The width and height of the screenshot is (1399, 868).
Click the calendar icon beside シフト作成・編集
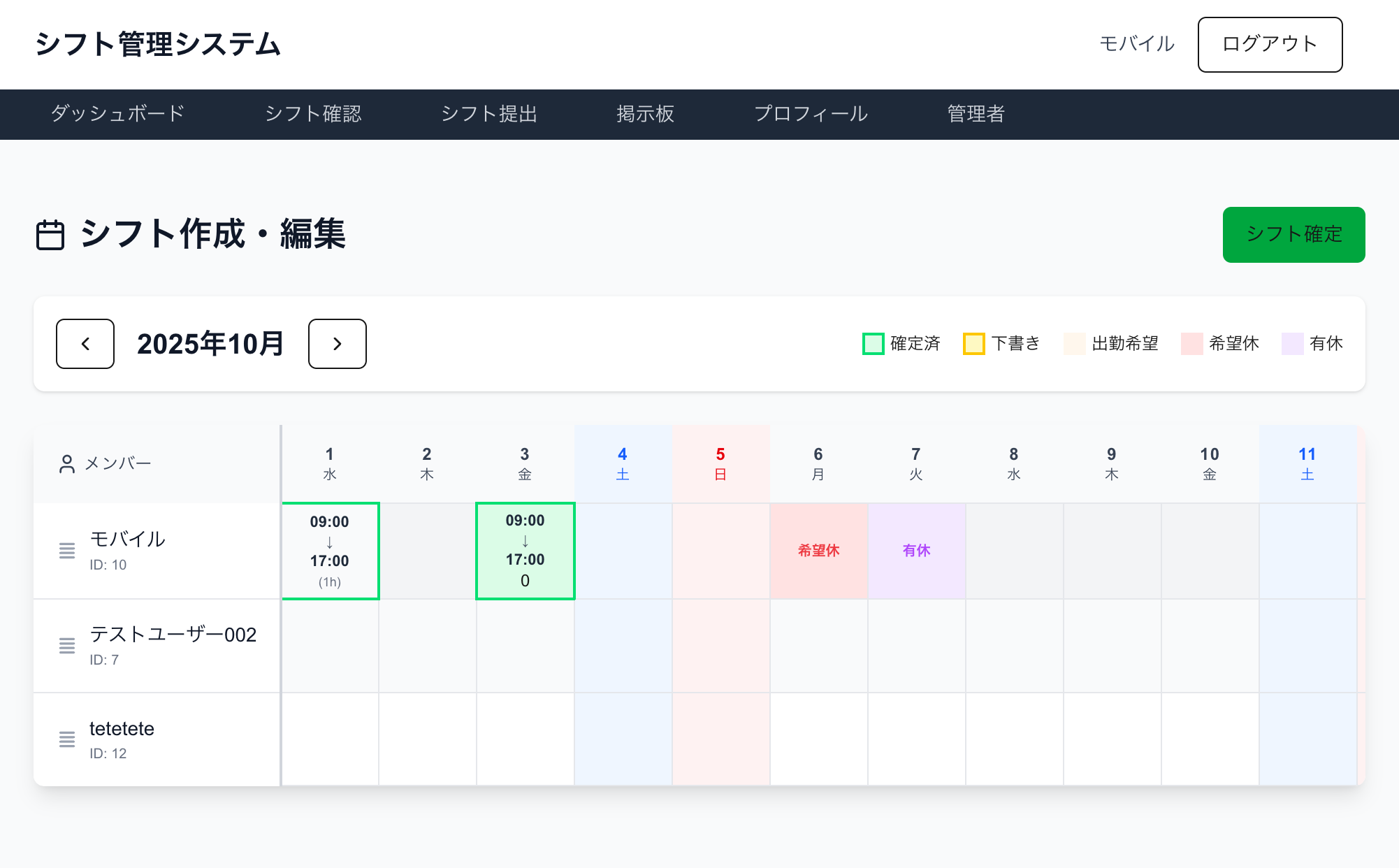50,235
